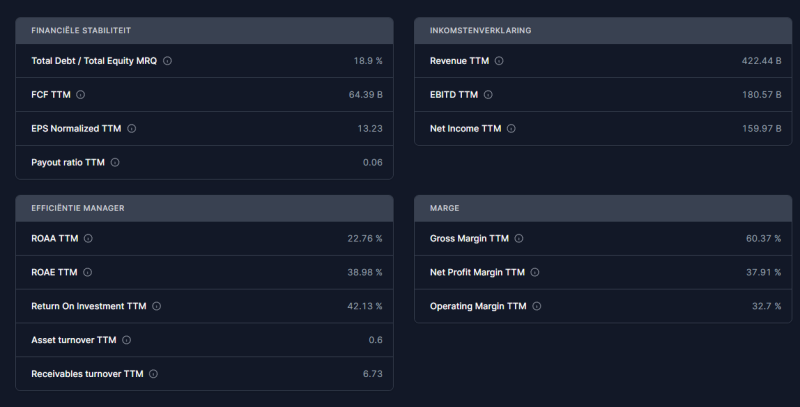This screenshot has width=800, height=407.
Task: Open Return On Investment TTM info icon
Action: click(157, 306)
